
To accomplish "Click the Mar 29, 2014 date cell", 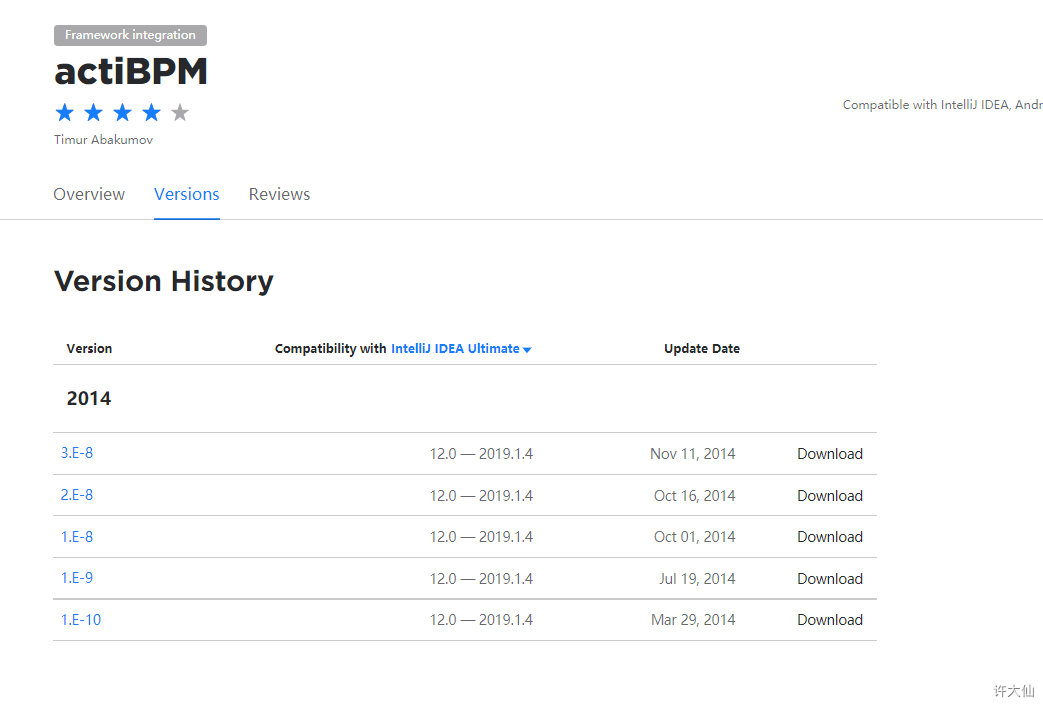I will coord(693,620).
